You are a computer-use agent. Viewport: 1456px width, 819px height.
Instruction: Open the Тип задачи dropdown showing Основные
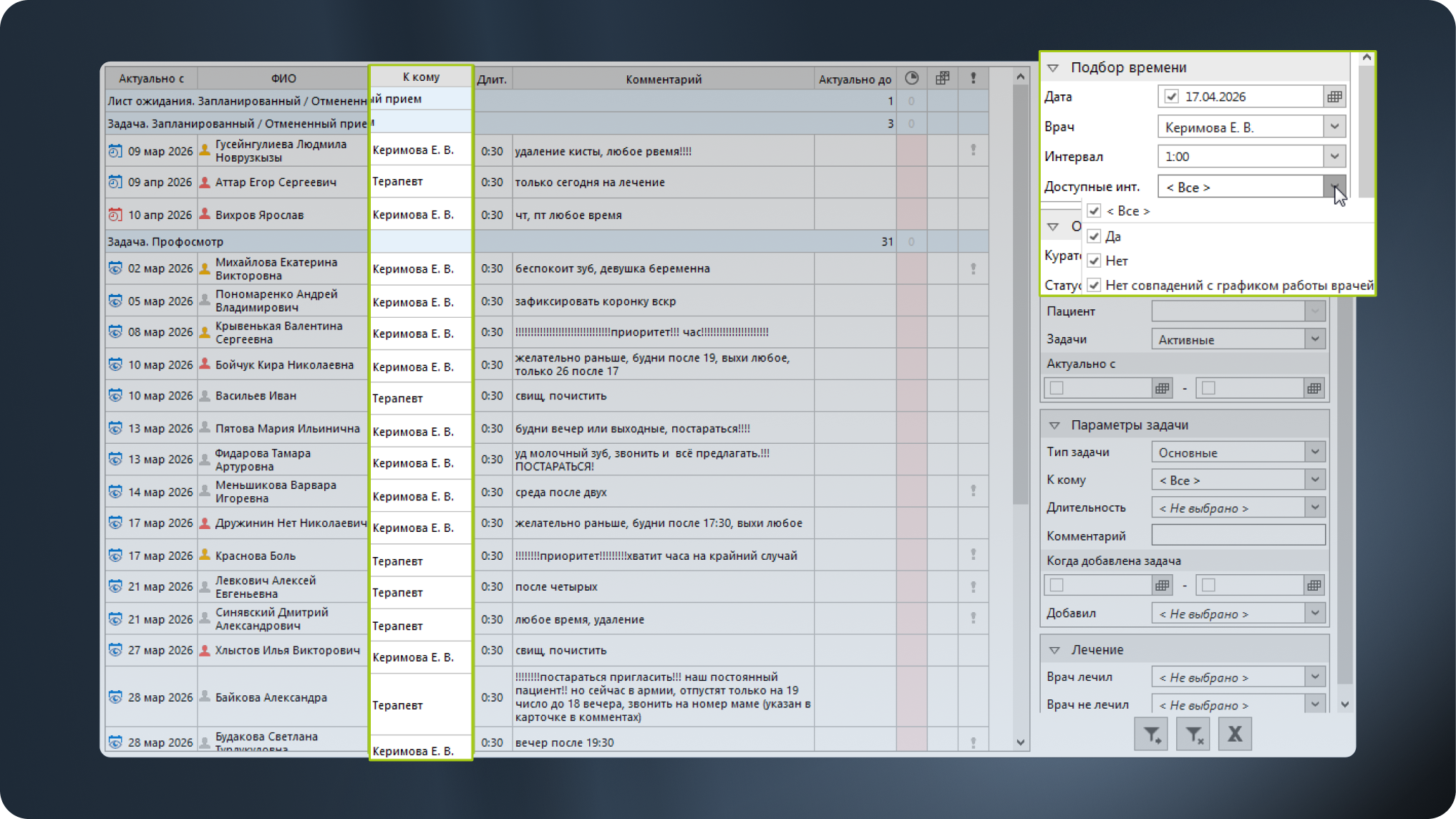click(1315, 452)
